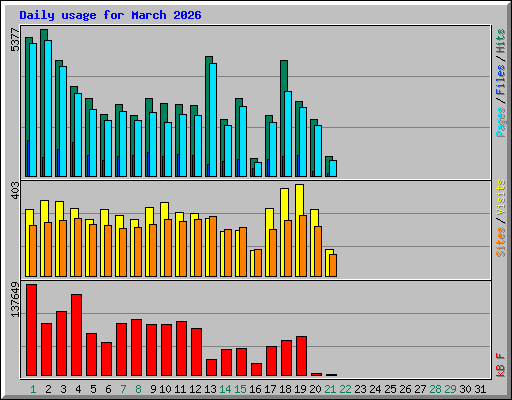The height and width of the screenshot is (400, 512).
Task: Click day 28 on the x-axis
Action: click(x=435, y=389)
